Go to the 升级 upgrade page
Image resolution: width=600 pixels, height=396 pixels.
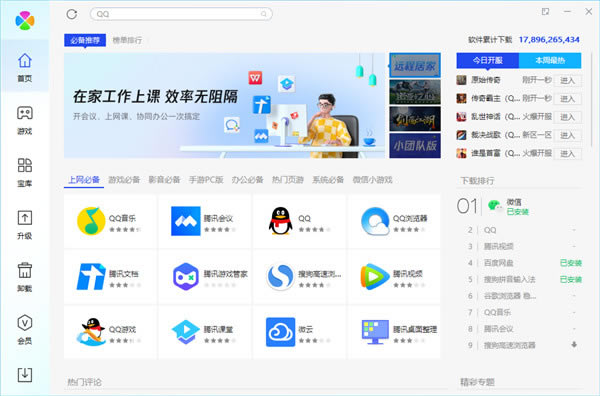click(25, 225)
